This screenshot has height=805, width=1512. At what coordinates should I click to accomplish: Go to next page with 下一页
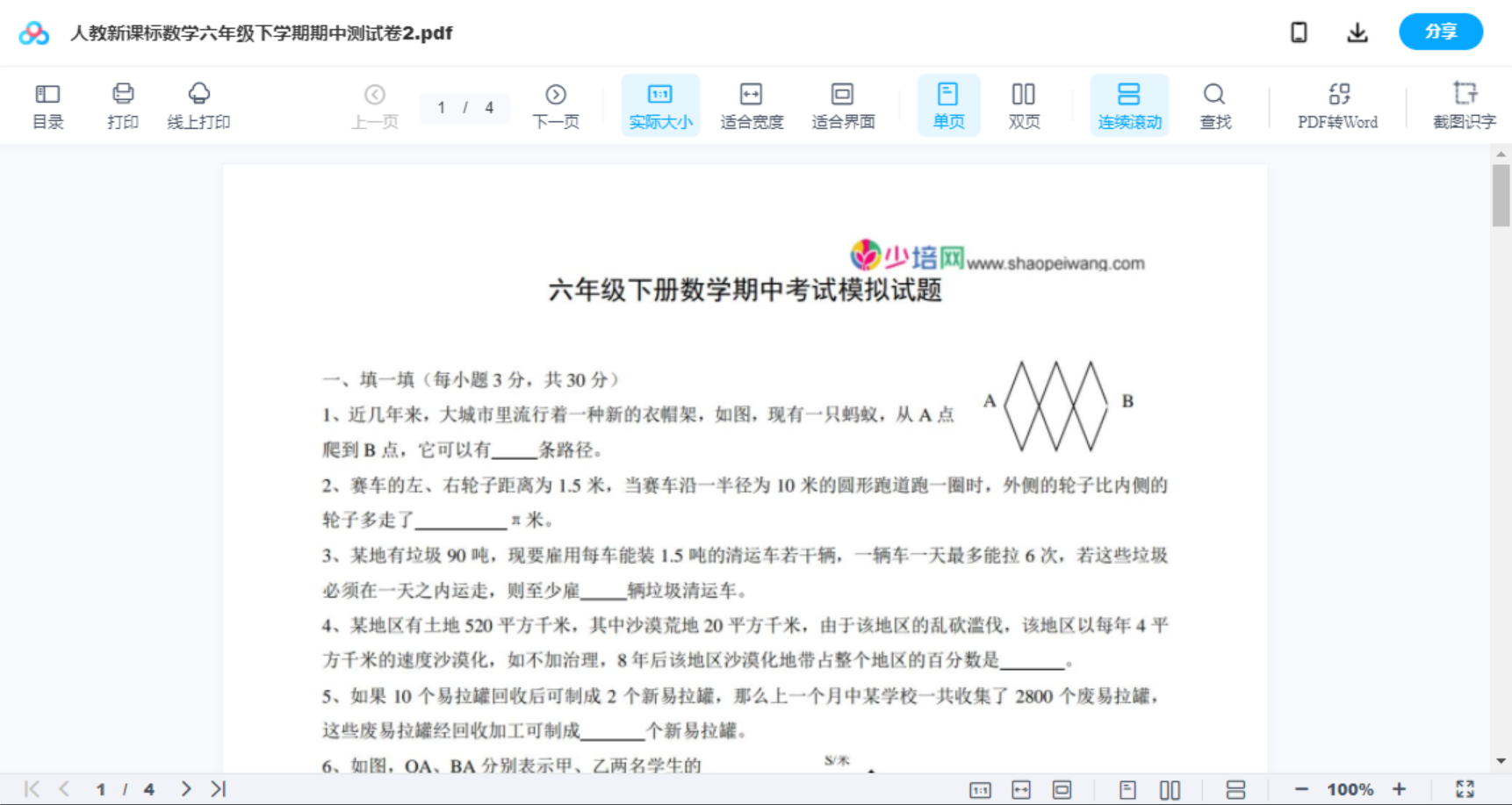tap(555, 104)
